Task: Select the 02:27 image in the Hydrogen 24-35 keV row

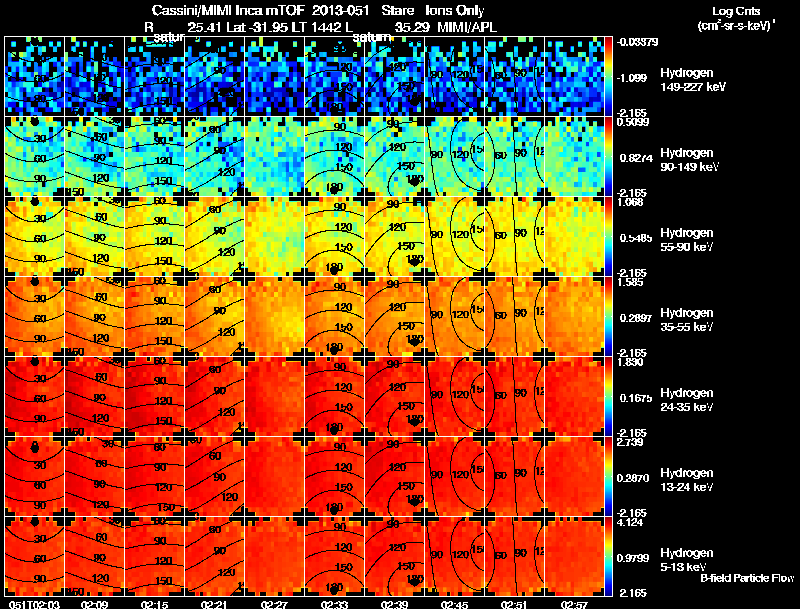Action: 274,397
